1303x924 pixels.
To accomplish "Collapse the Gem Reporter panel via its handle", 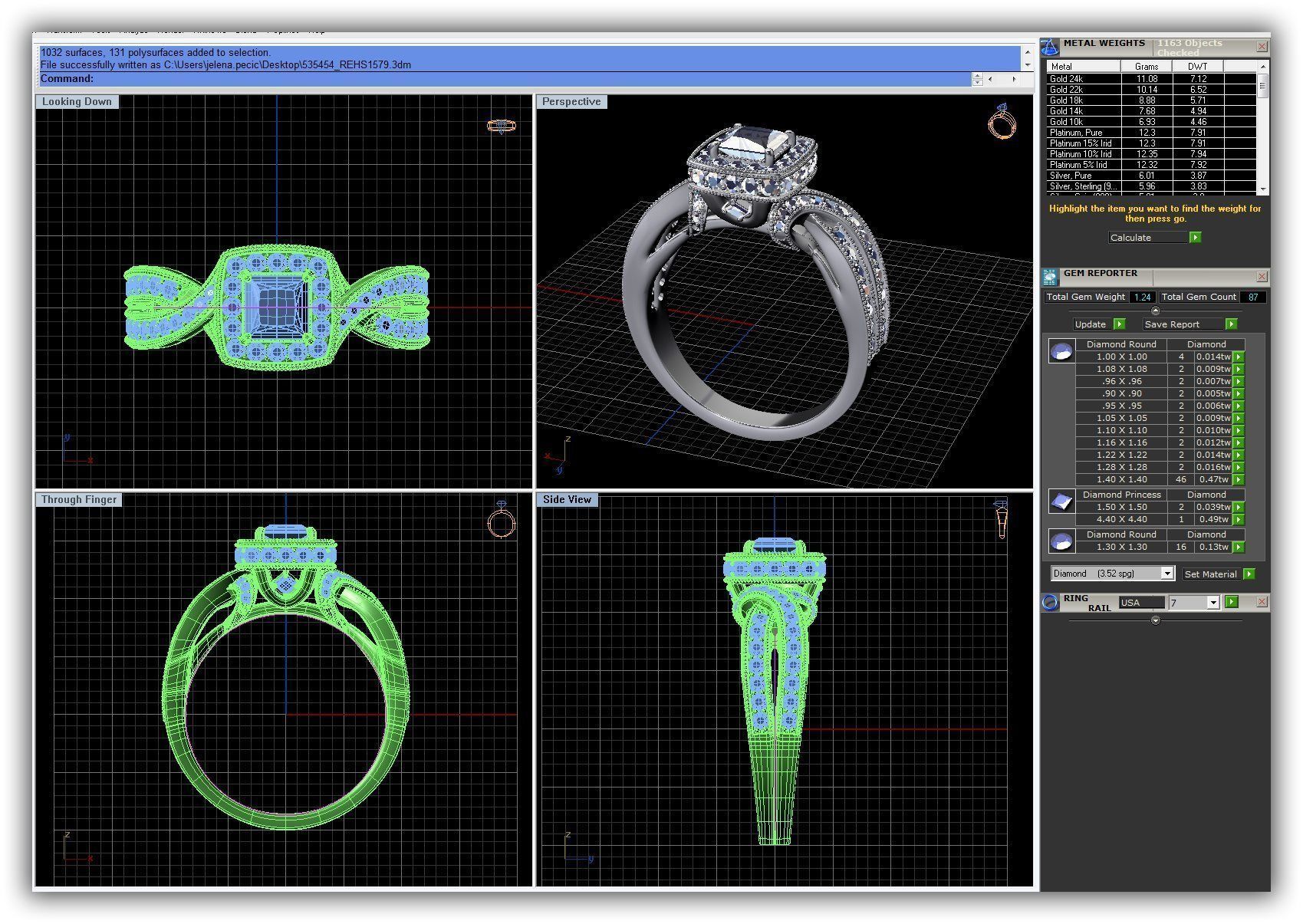I will click(1156, 311).
